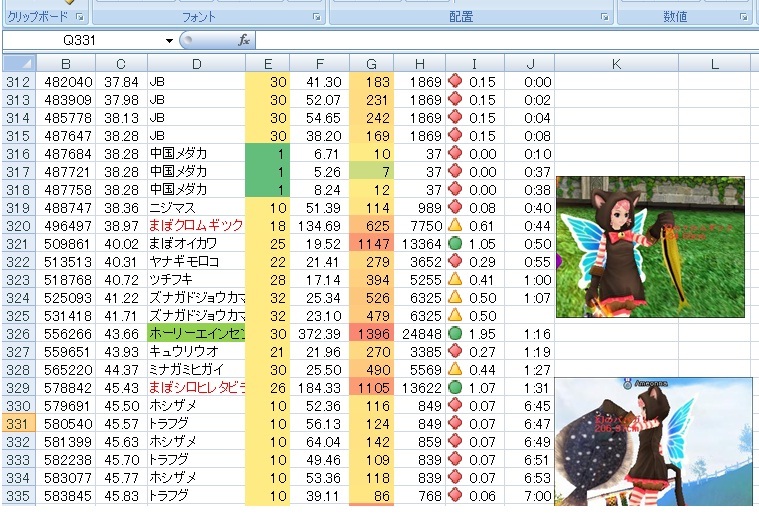Click the insert function fx button
The height and width of the screenshot is (519, 759).
pyautogui.click(x=243, y=40)
